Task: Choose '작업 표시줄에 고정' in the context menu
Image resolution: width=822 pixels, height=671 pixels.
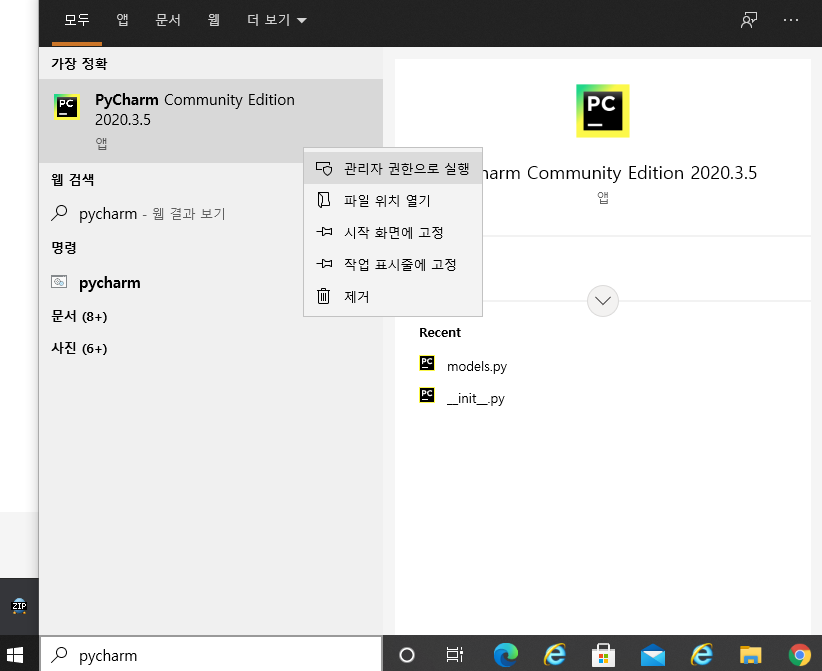Action: pyautogui.click(x=393, y=265)
